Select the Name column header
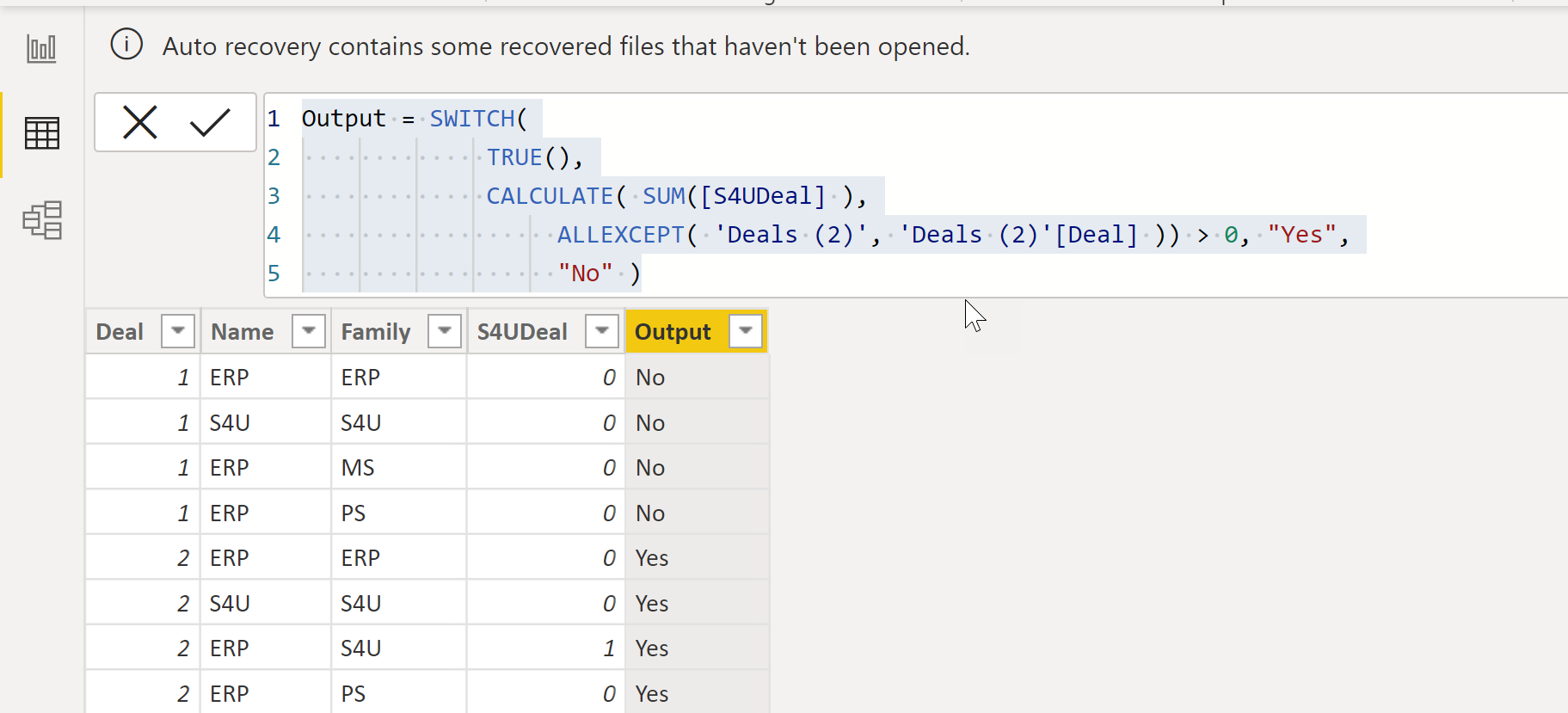The width and height of the screenshot is (1568, 713). click(x=267, y=331)
